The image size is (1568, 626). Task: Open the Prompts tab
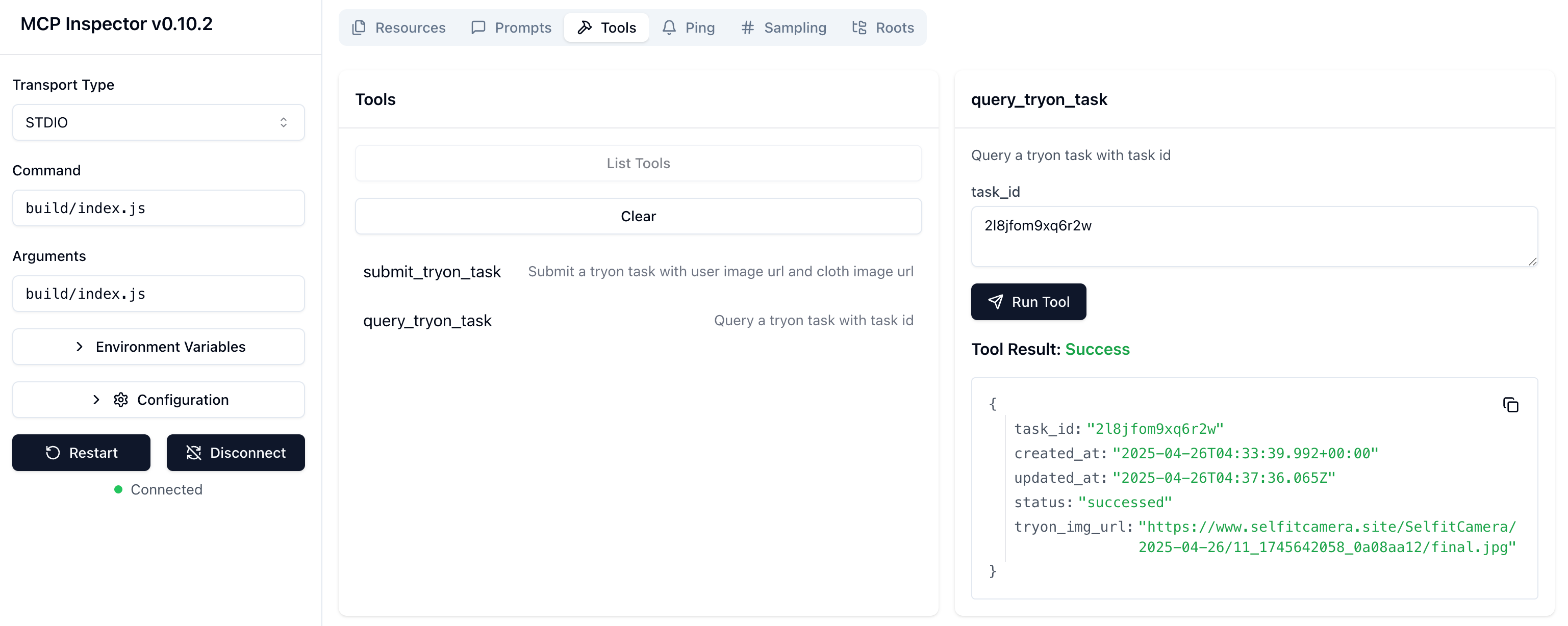(x=511, y=28)
